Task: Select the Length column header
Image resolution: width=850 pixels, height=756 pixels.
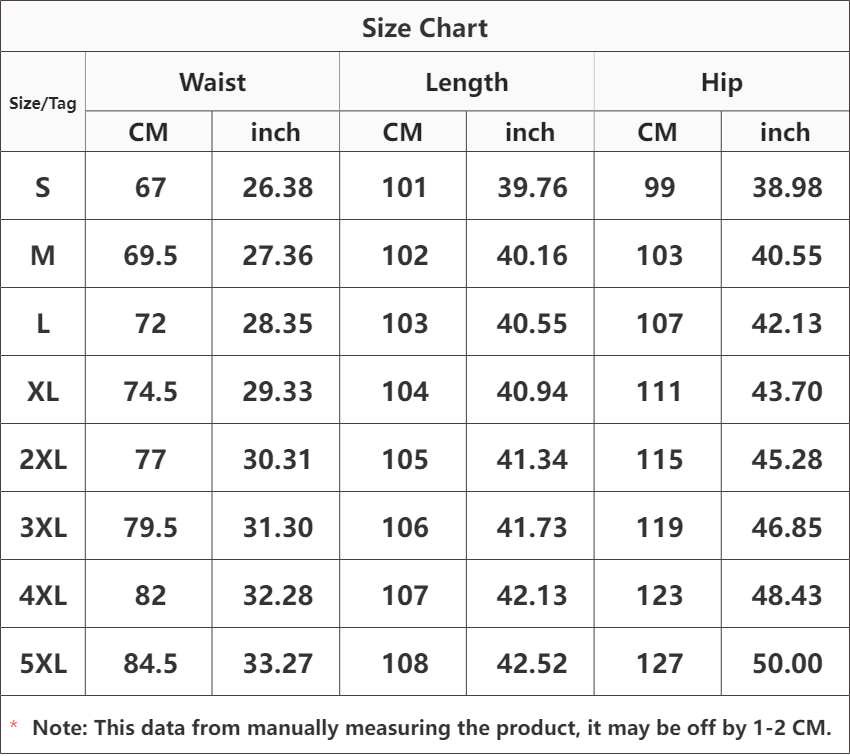Action: 467,82
